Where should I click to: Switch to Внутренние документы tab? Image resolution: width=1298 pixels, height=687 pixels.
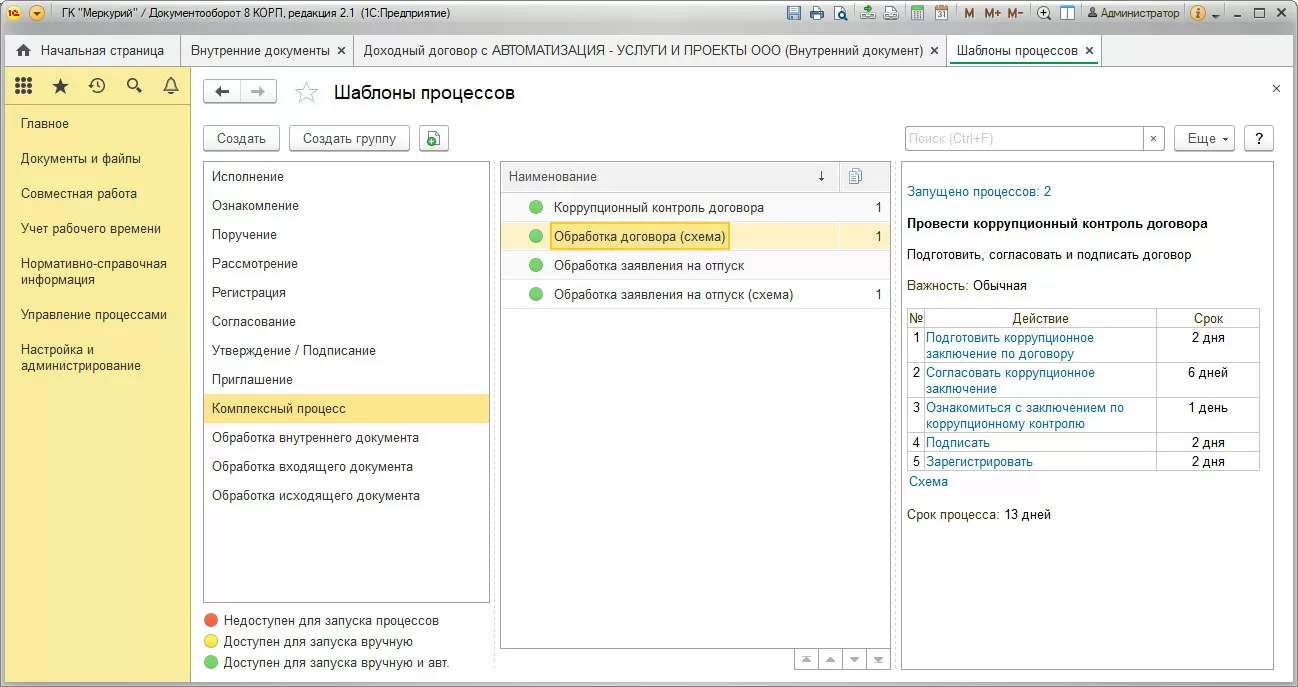(x=259, y=50)
